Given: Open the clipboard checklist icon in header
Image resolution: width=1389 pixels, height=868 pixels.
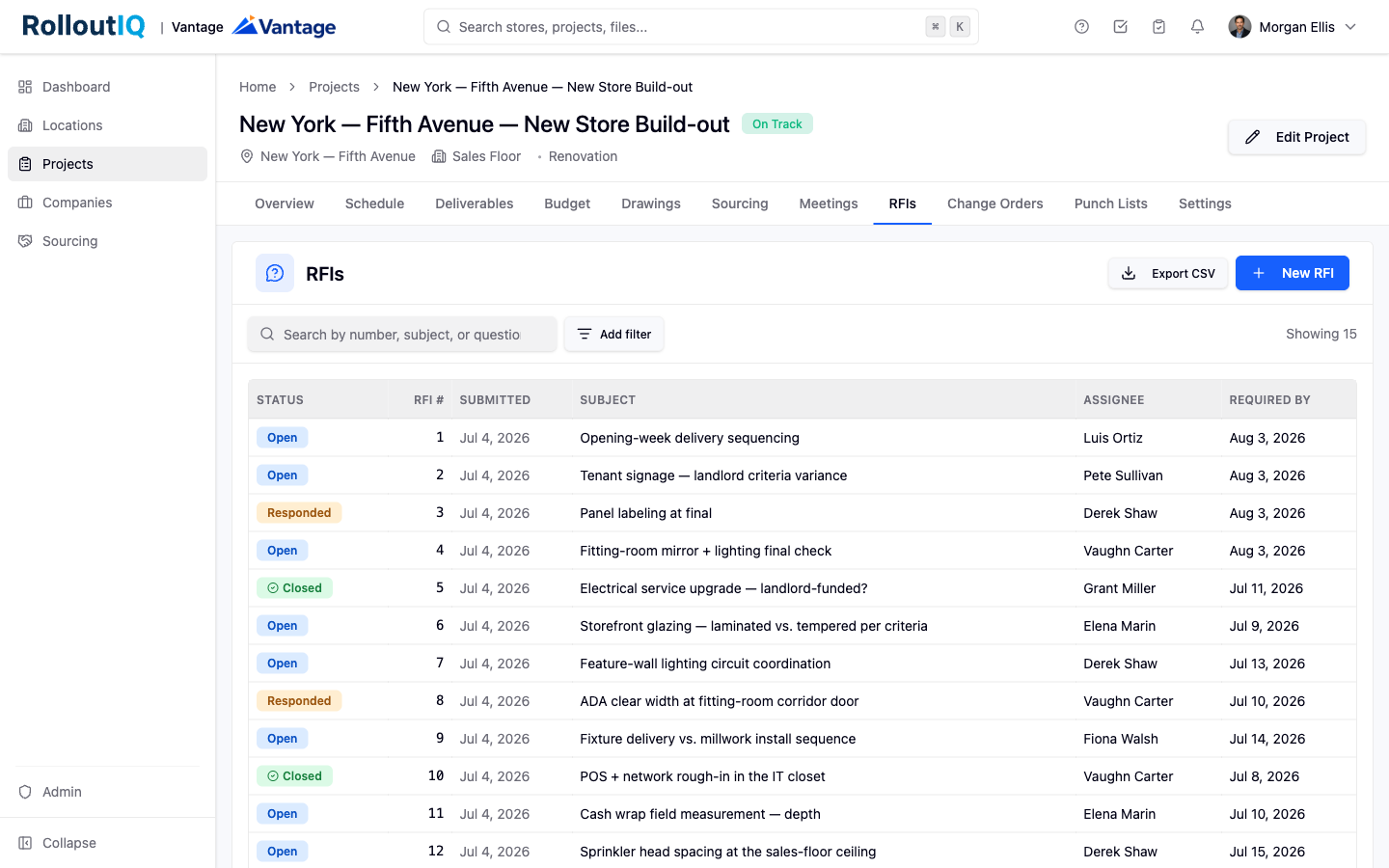Looking at the screenshot, I should 1158,27.
